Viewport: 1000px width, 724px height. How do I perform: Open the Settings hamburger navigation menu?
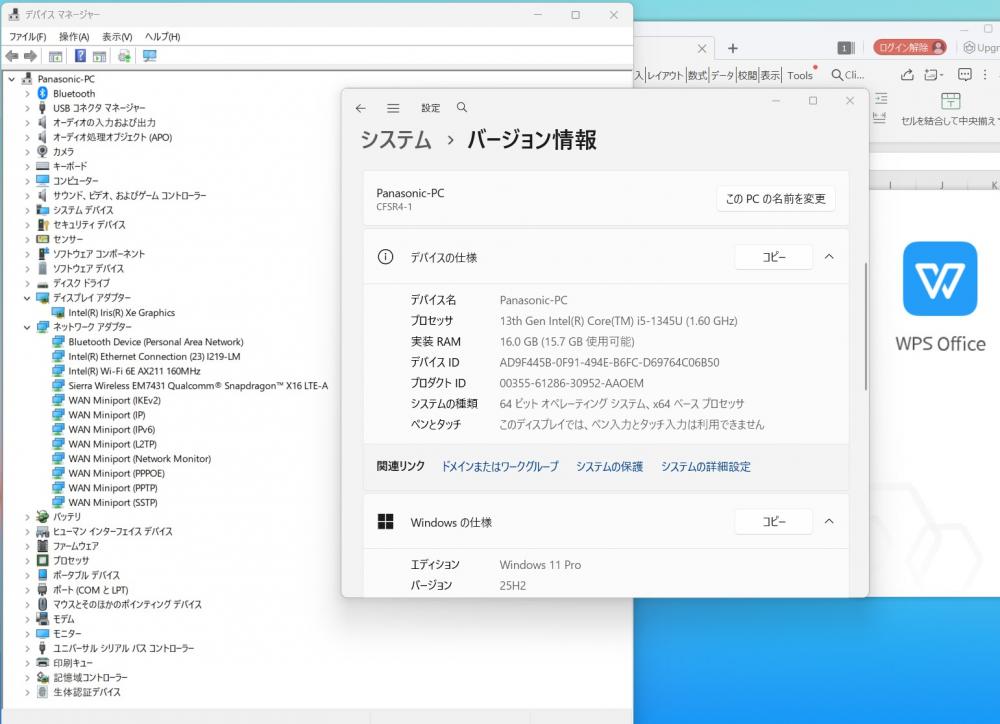(x=393, y=108)
